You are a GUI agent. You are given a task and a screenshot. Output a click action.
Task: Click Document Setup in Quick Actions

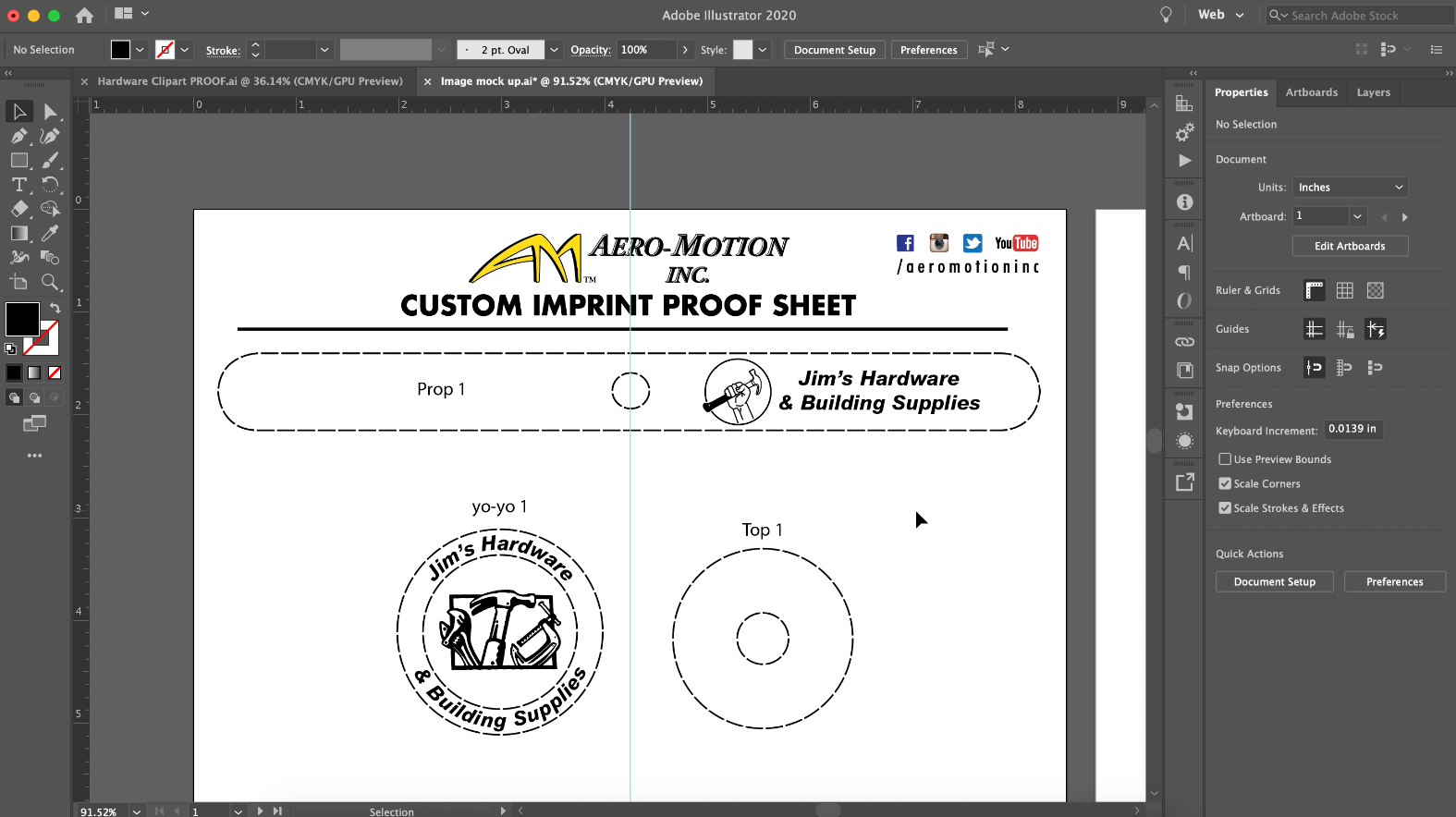point(1274,582)
